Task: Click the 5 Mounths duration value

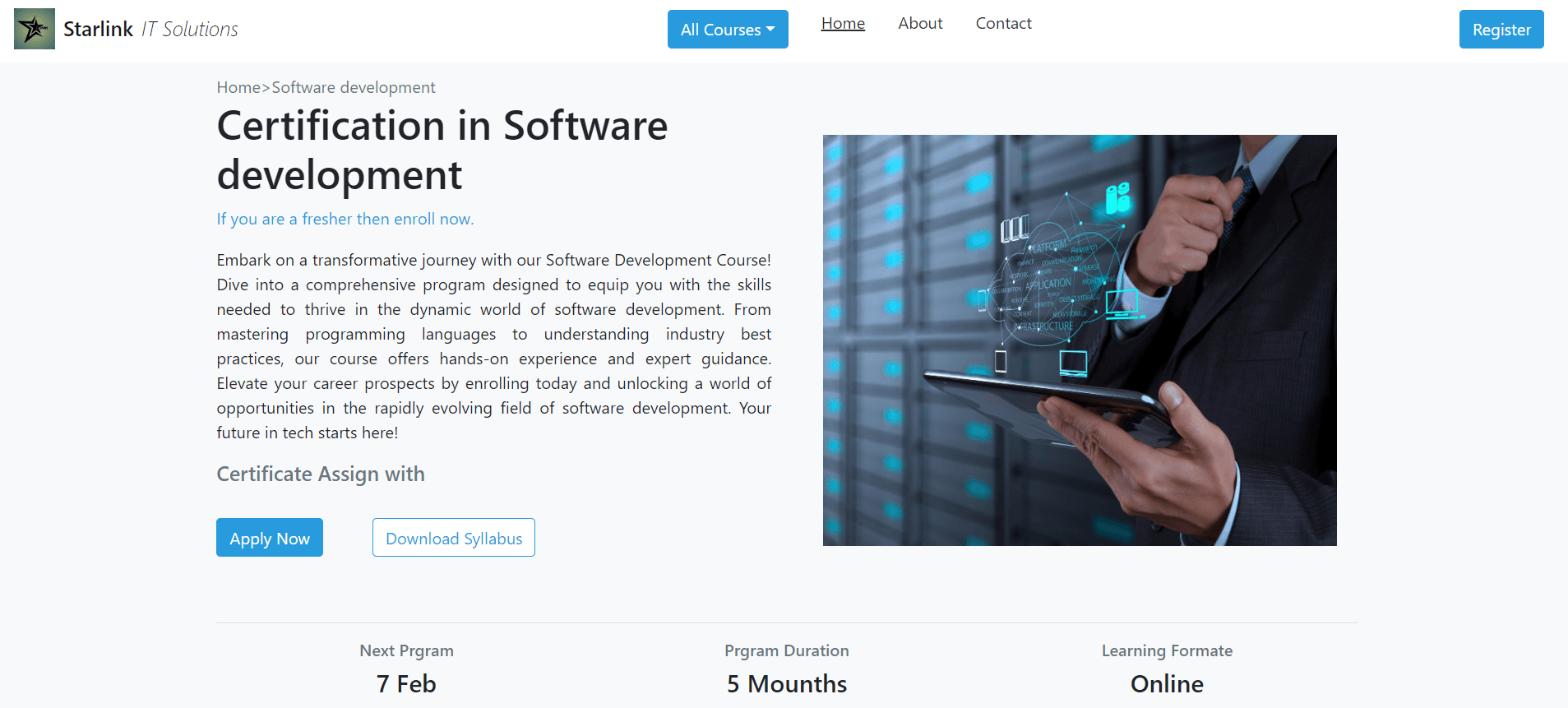Action: point(786,684)
